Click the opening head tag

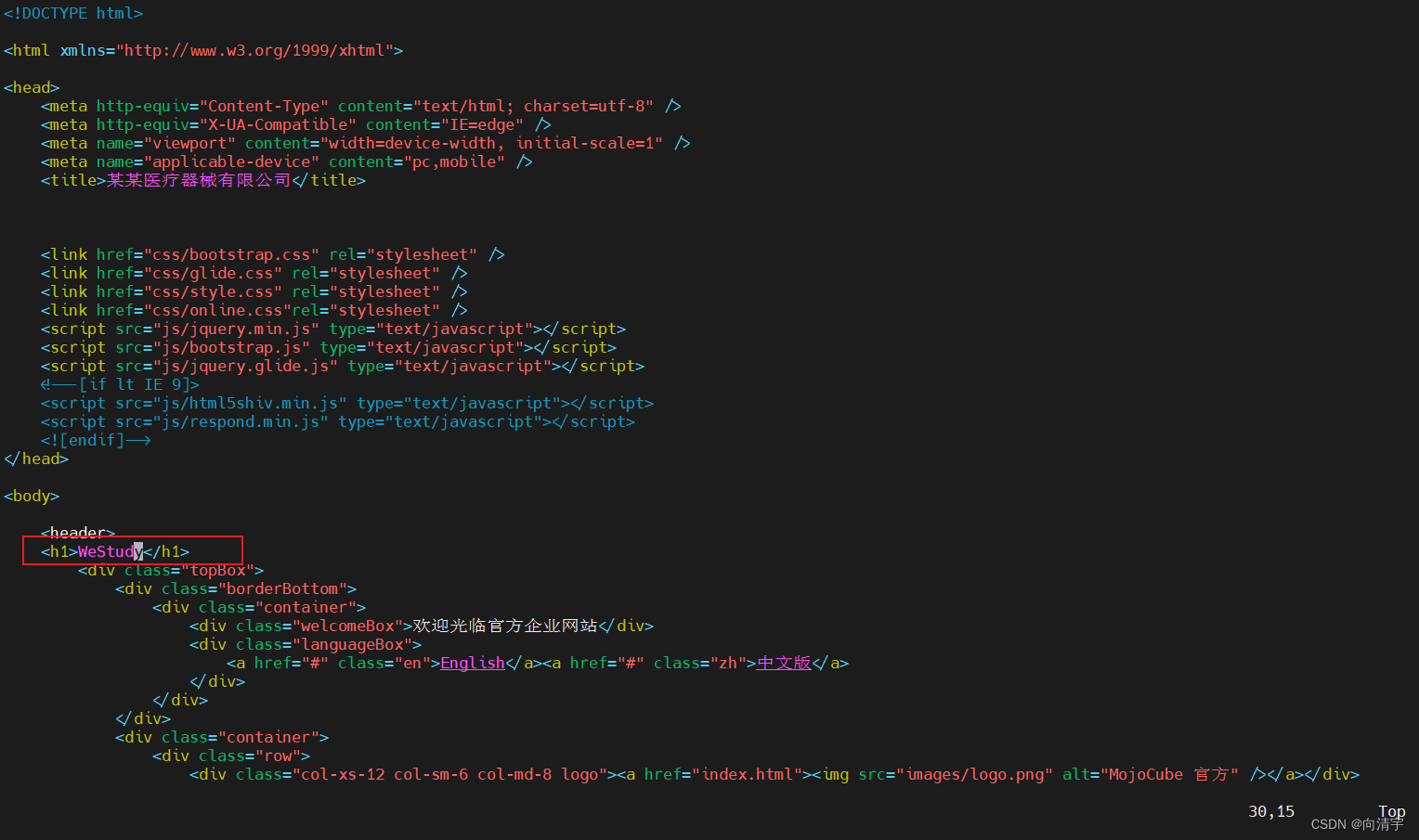[32, 87]
